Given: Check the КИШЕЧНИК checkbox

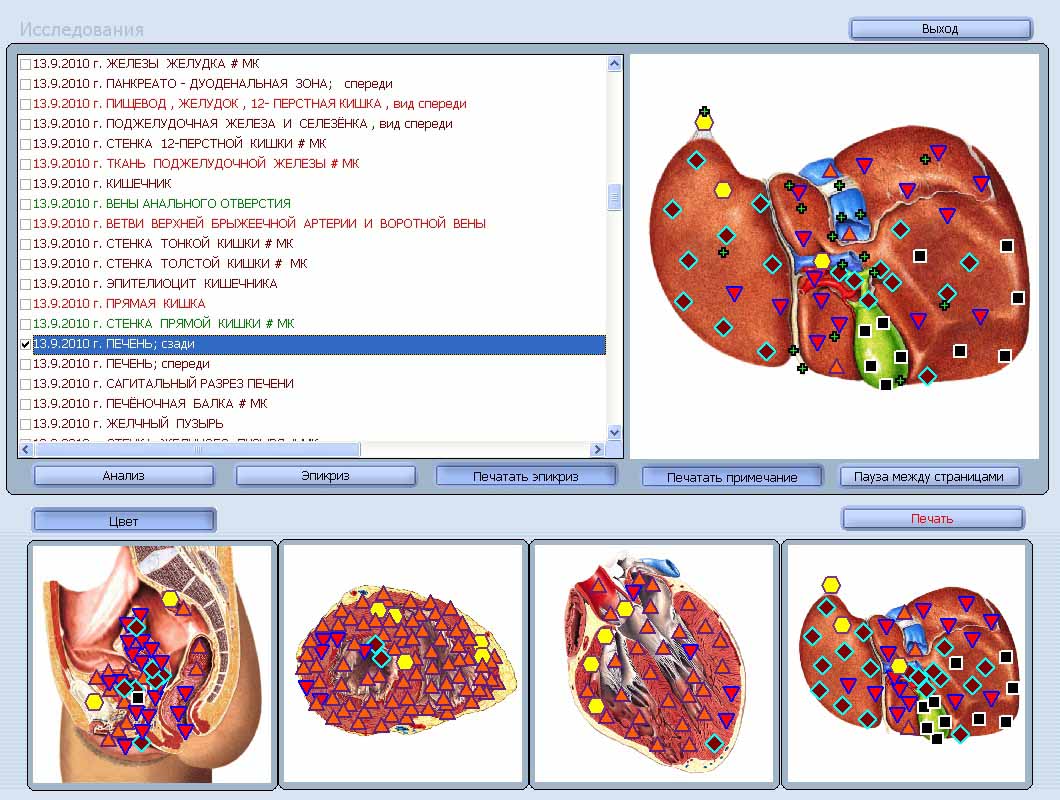Looking at the screenshot, I should tap(26, 184).
